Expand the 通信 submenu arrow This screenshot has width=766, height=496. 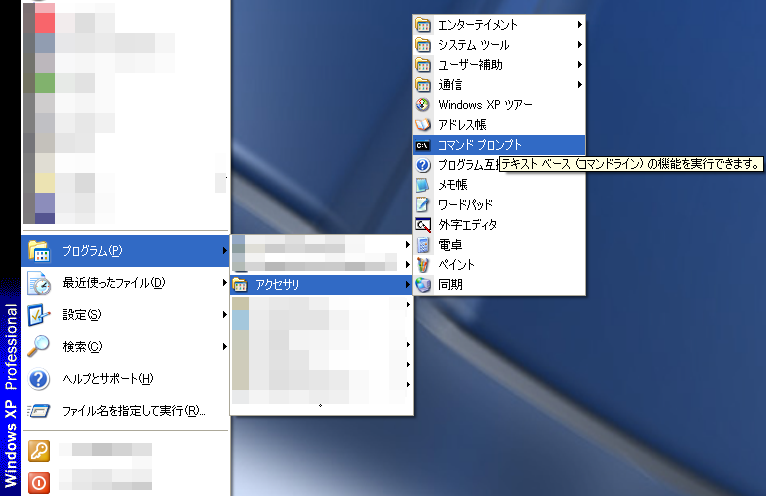click(x=579, y=85)
